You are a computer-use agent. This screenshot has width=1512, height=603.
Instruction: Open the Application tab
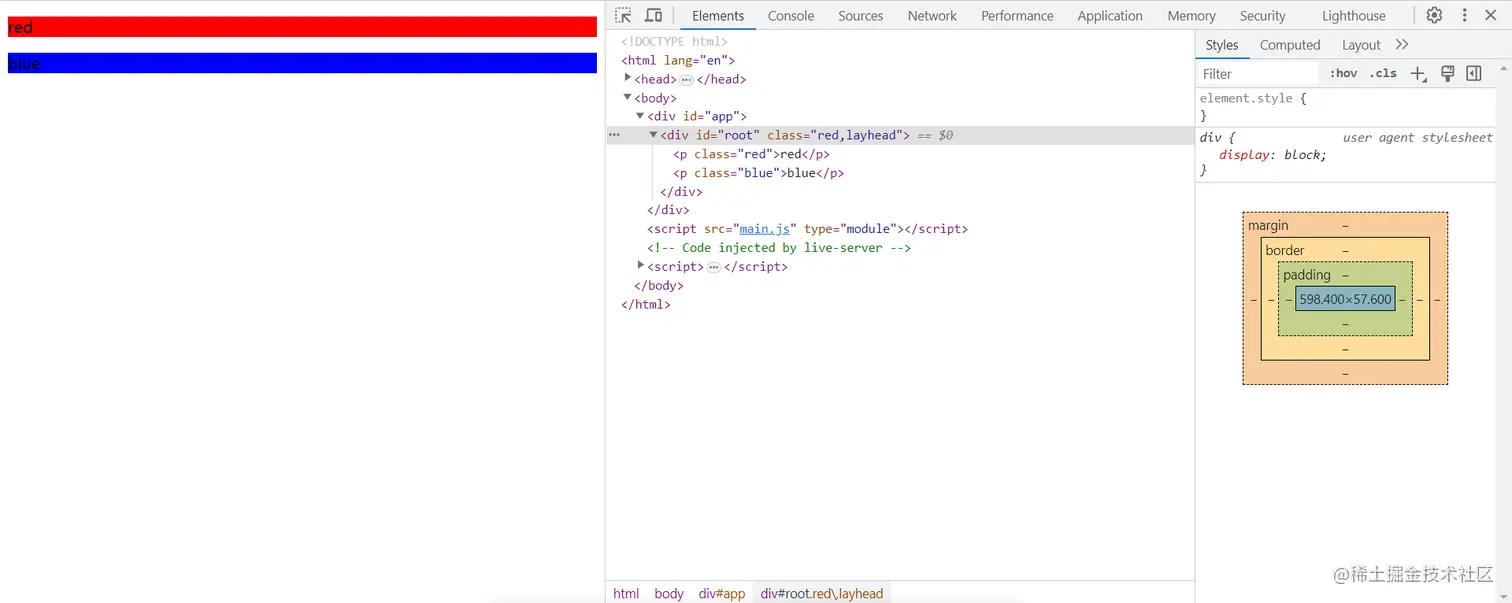click(x=1110, y=16)
